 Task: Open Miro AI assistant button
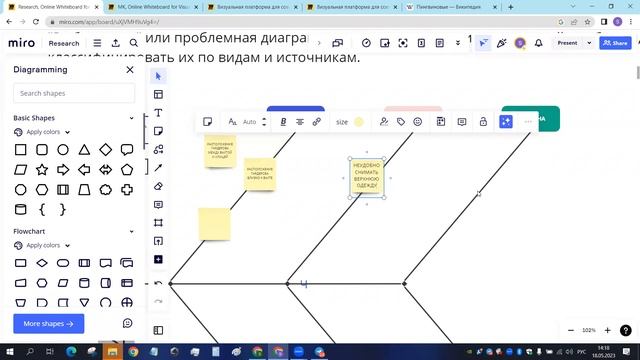click(506, 122)
